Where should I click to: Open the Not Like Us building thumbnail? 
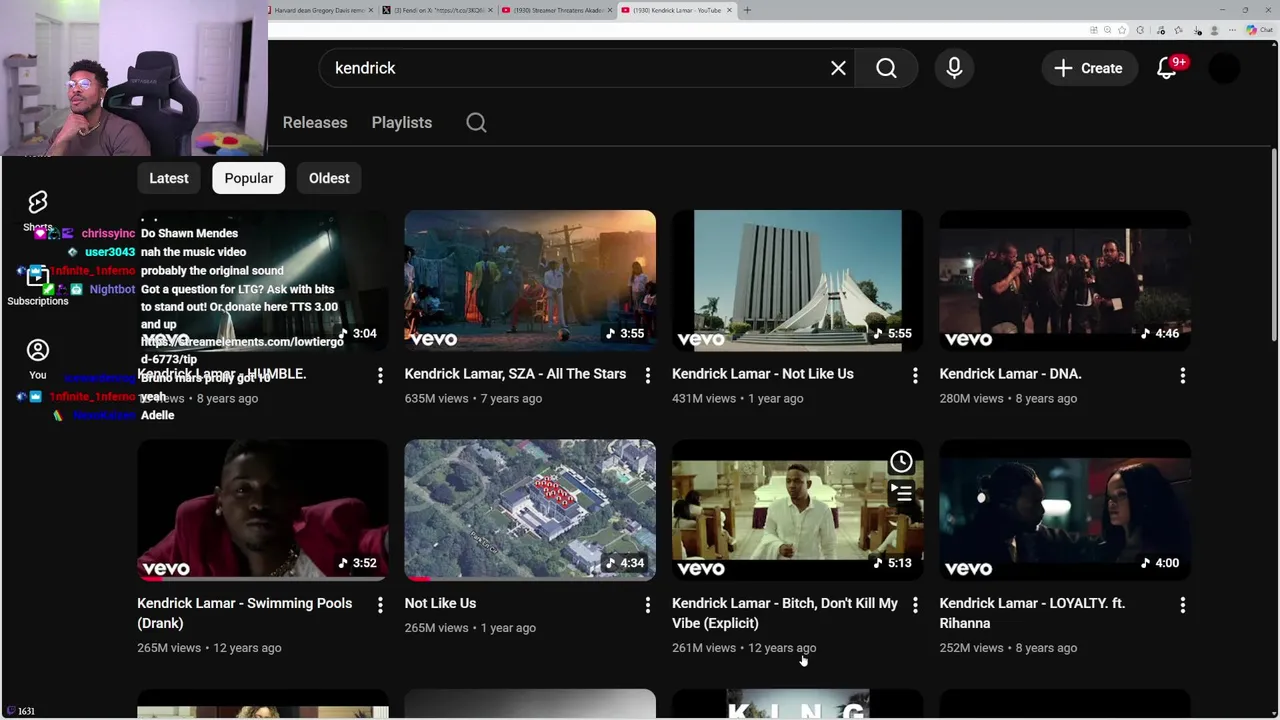tap(797, 280)
